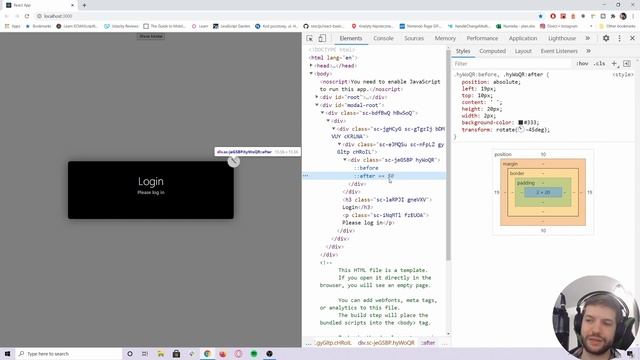The width and height of the screenshot is (640, 360).
Task: Open the Performance panel tab
Action: pyautogui.click(x=482, y=38)
